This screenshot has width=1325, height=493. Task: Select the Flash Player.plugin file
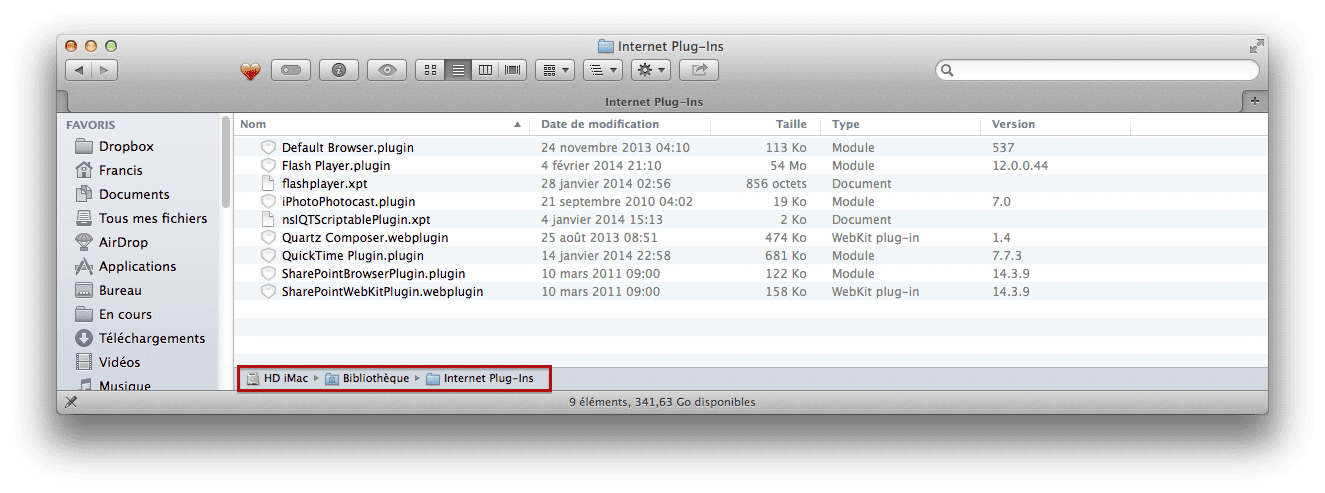335,165
